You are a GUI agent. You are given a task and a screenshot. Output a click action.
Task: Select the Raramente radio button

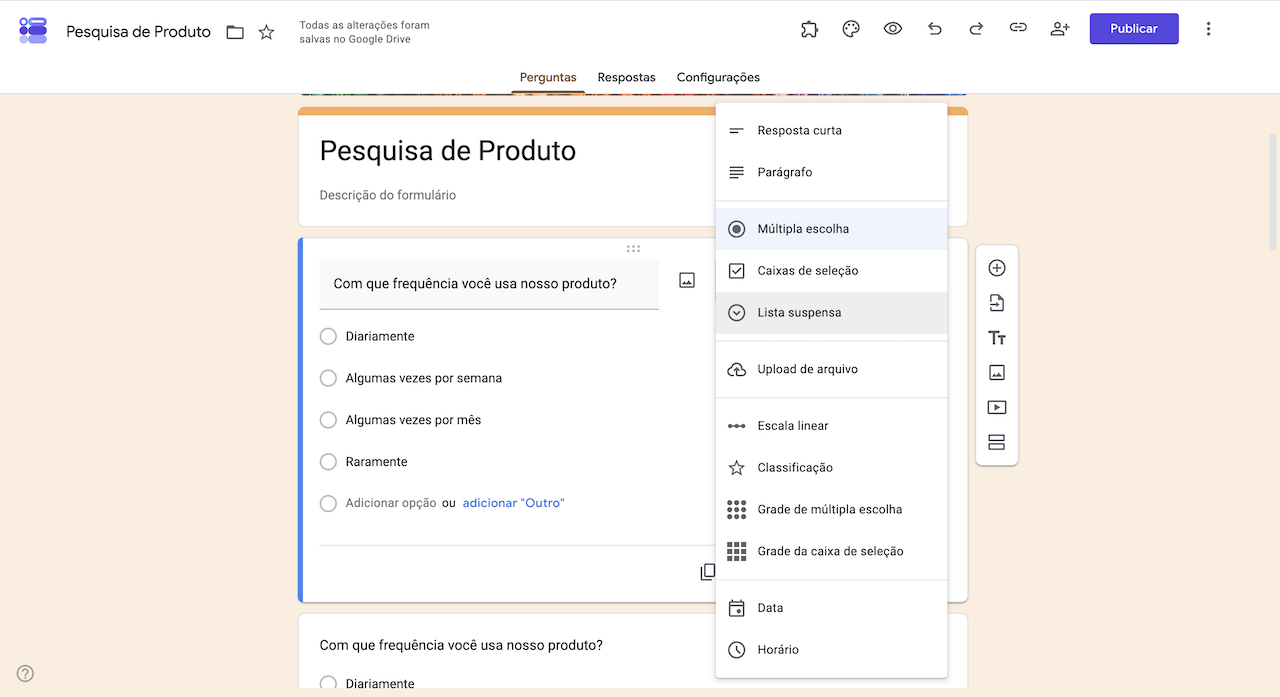coord(328,462)
